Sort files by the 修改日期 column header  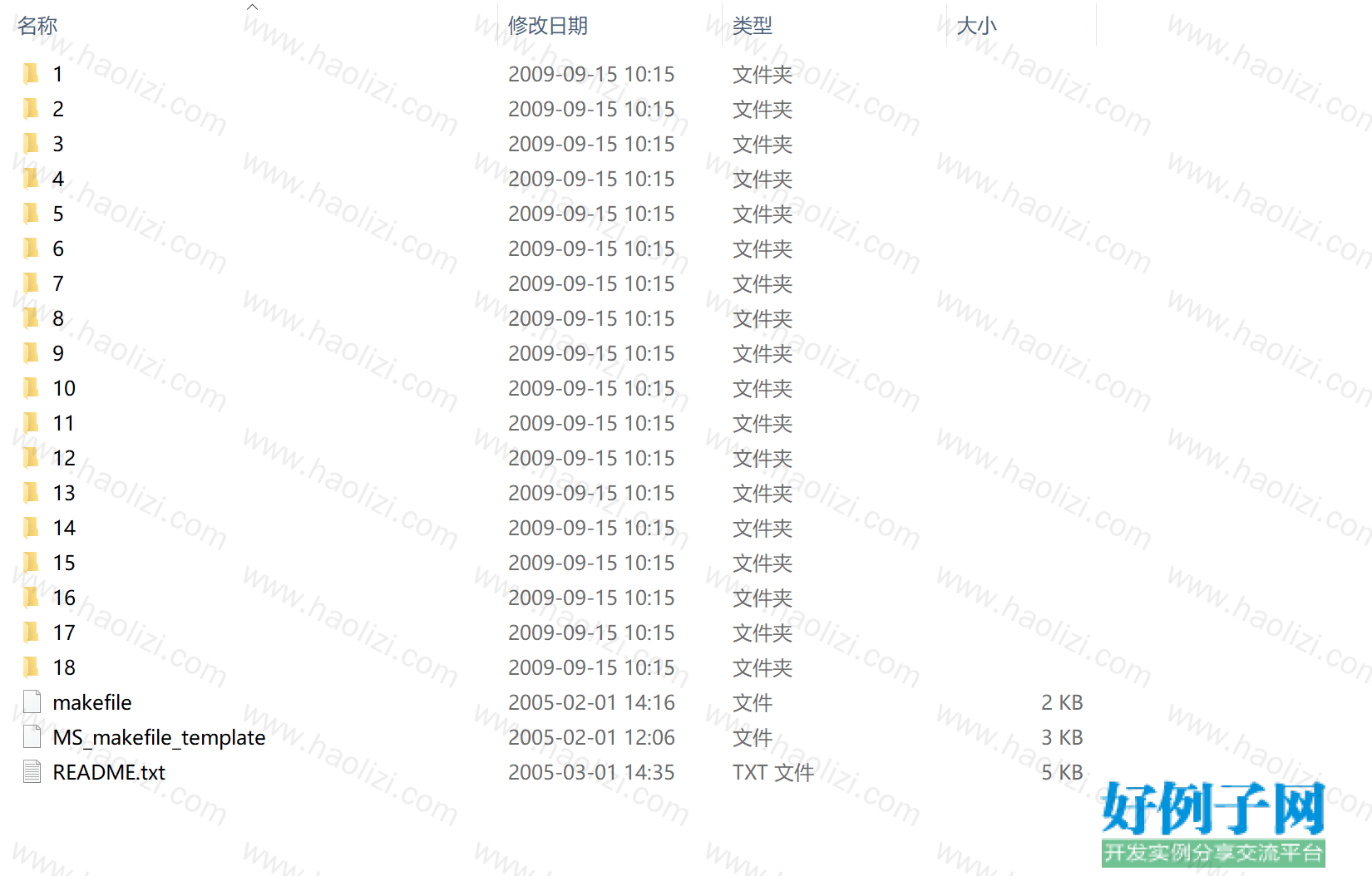548,26
